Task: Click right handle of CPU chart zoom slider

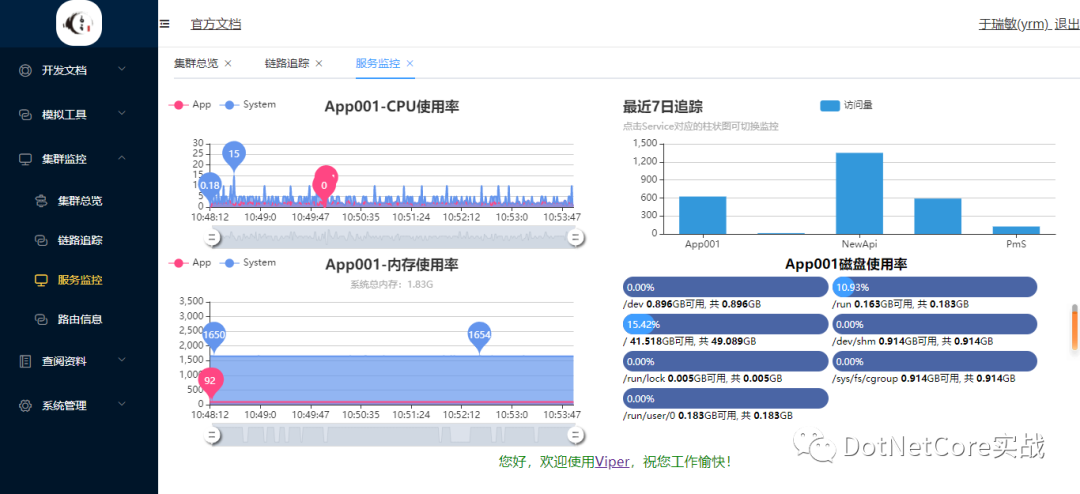Action: 577,238
